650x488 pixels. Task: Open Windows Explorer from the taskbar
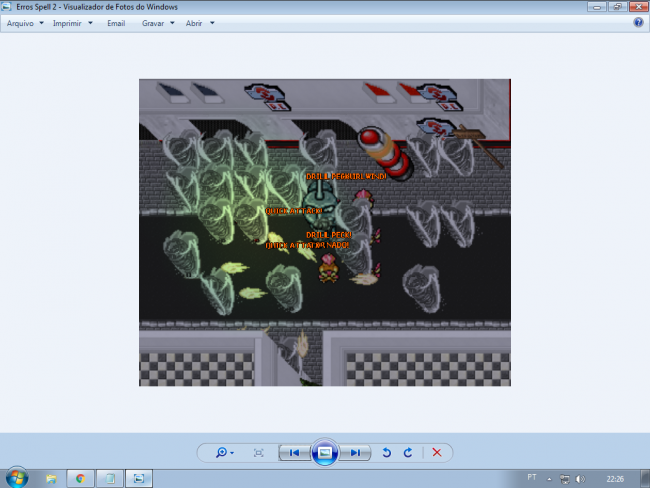[51, 479]
